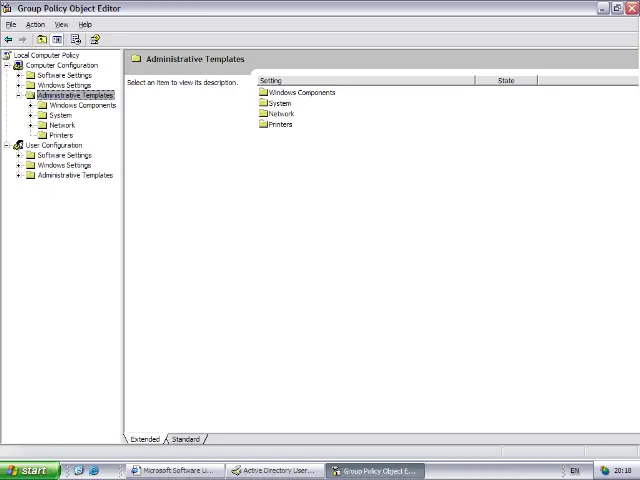The width and height of the screenshot is (640, 480).
Task: Collapse the User Configuration node
Action: (x=7, y=145)
